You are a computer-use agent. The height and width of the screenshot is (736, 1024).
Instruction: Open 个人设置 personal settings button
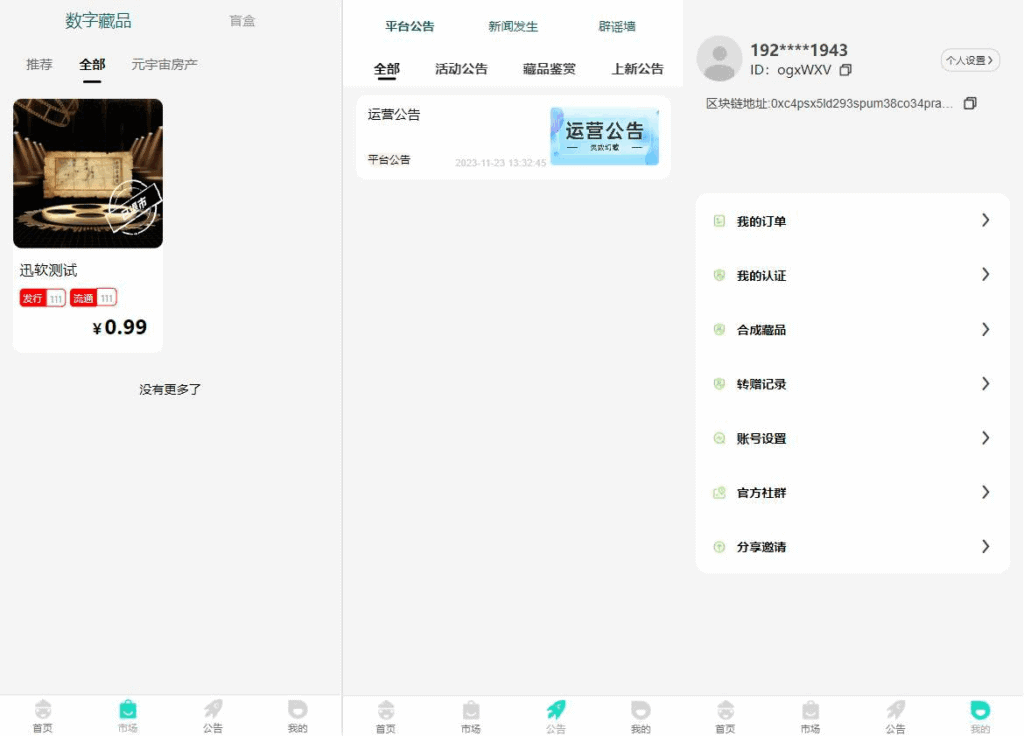[x=969, y=60]
